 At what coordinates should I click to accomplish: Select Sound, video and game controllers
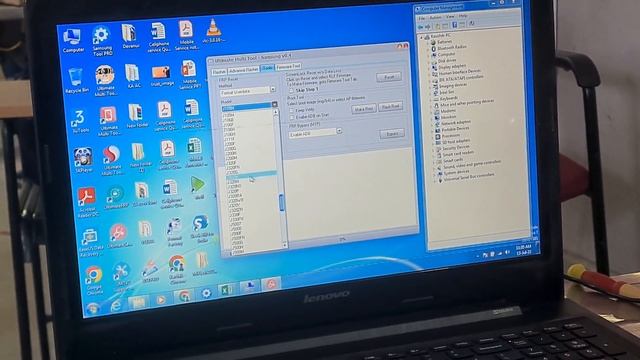coord(472,164)
